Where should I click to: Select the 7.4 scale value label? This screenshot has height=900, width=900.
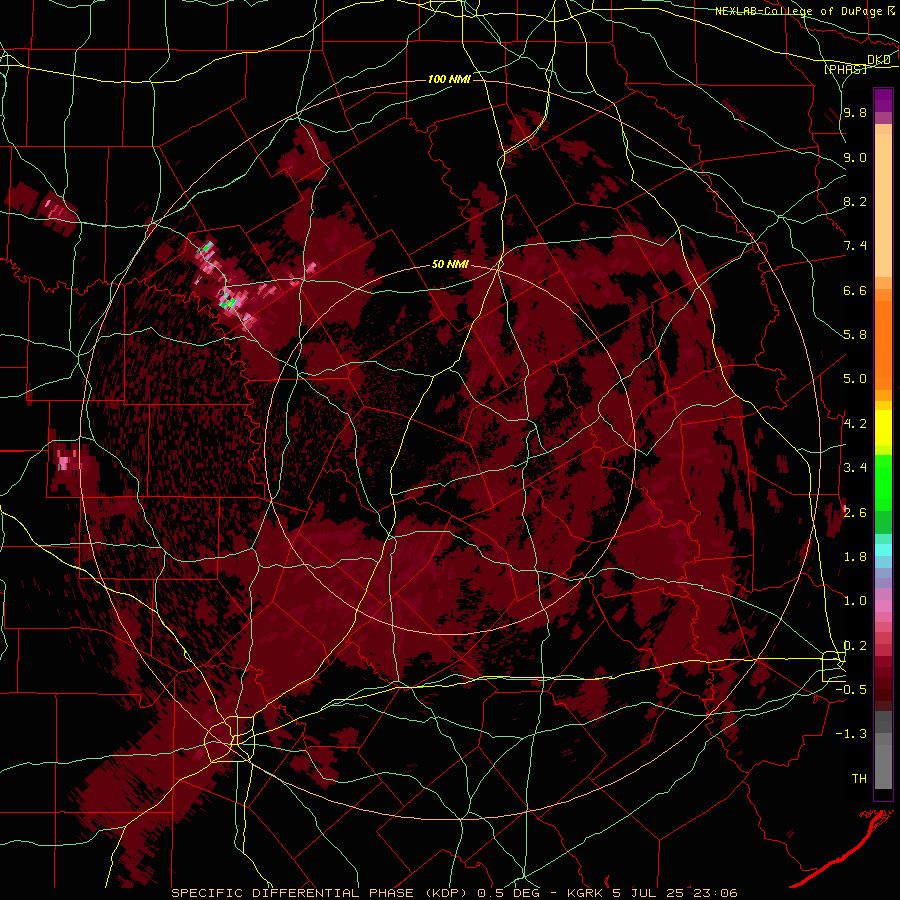point(855,246)
